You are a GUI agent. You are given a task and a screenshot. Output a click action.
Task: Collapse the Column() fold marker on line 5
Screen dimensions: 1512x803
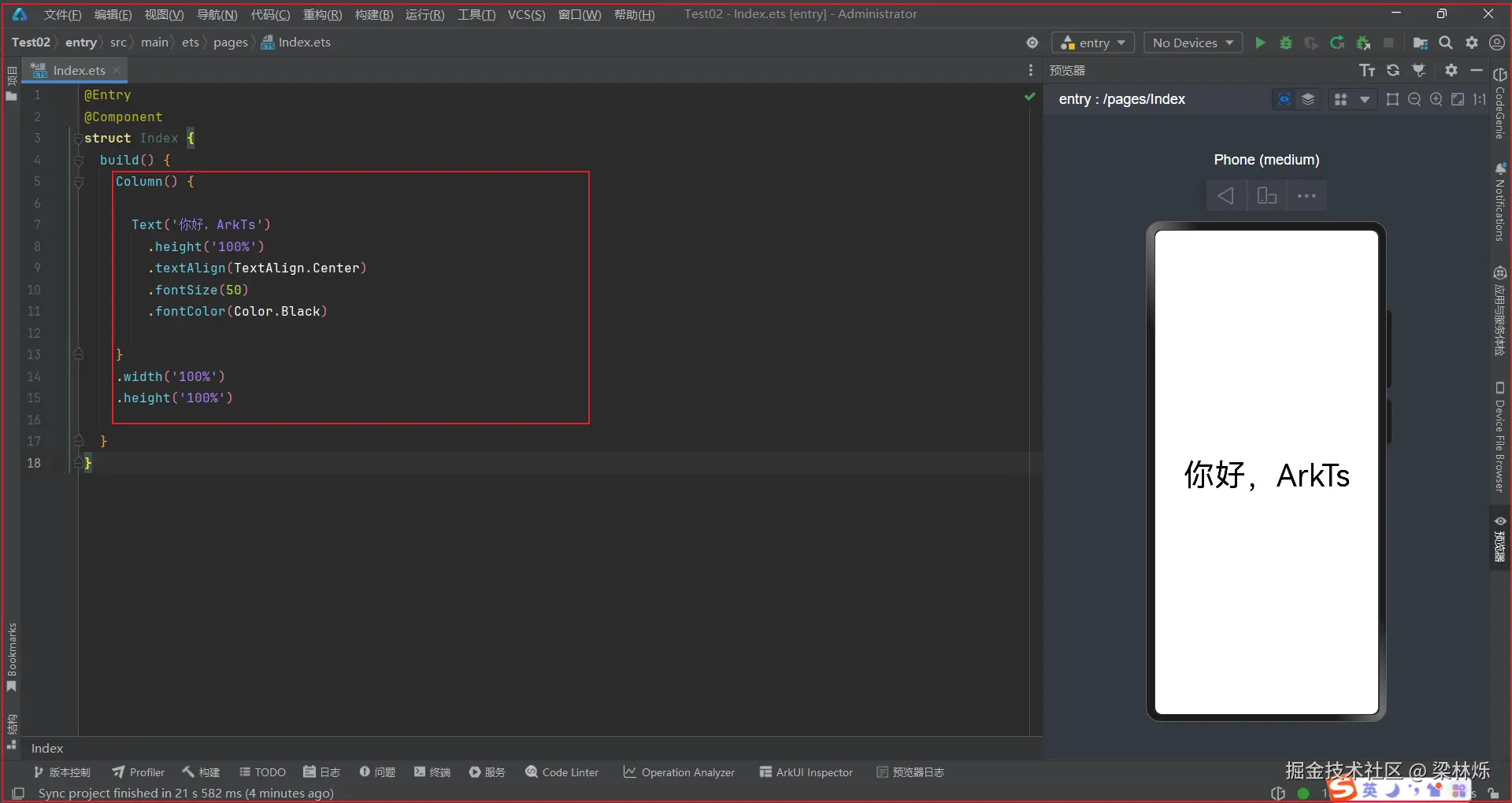pyautogui.click(x=78, y=182)
